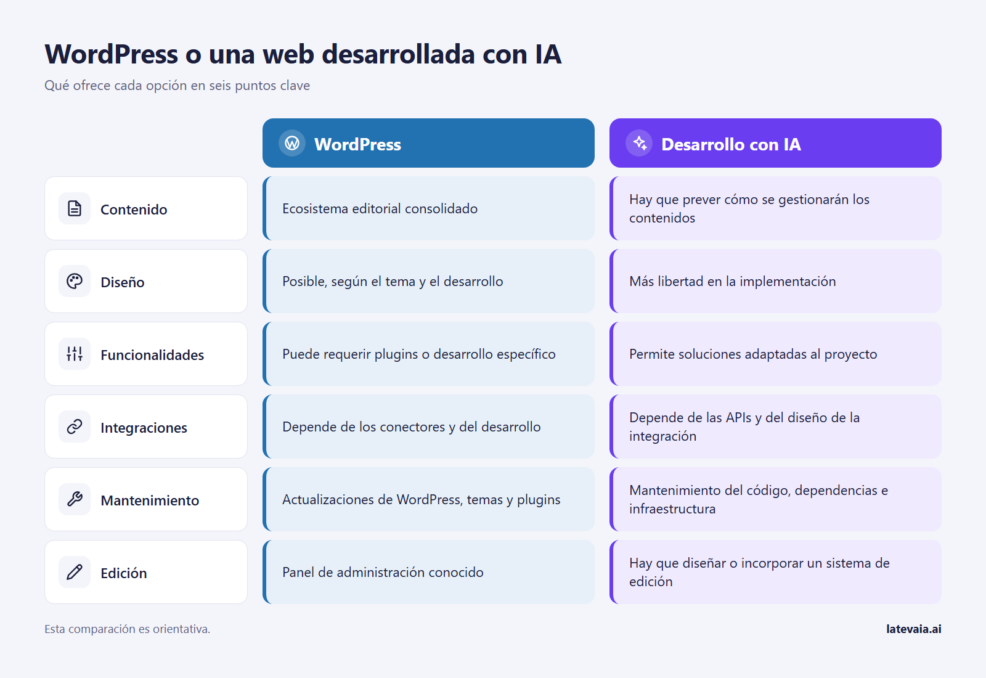Click footnote 'Esta comparación es orientativa.'
This screenshot has height=678, width=986.
tap(127, 628)
